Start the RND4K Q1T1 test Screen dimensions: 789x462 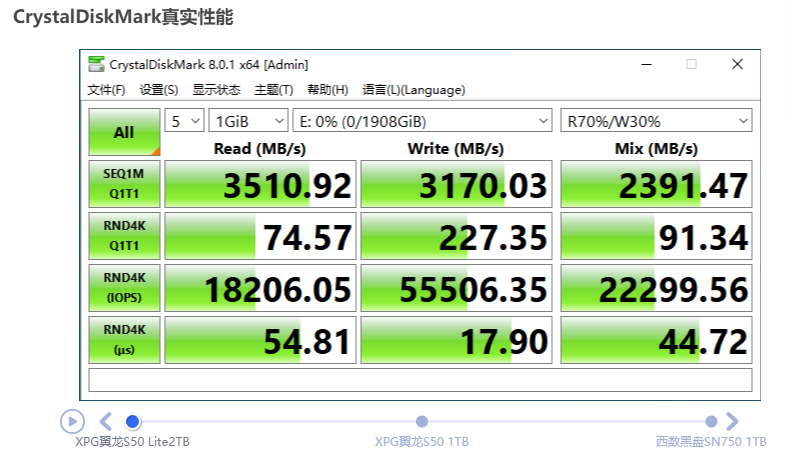pos(124,236)
